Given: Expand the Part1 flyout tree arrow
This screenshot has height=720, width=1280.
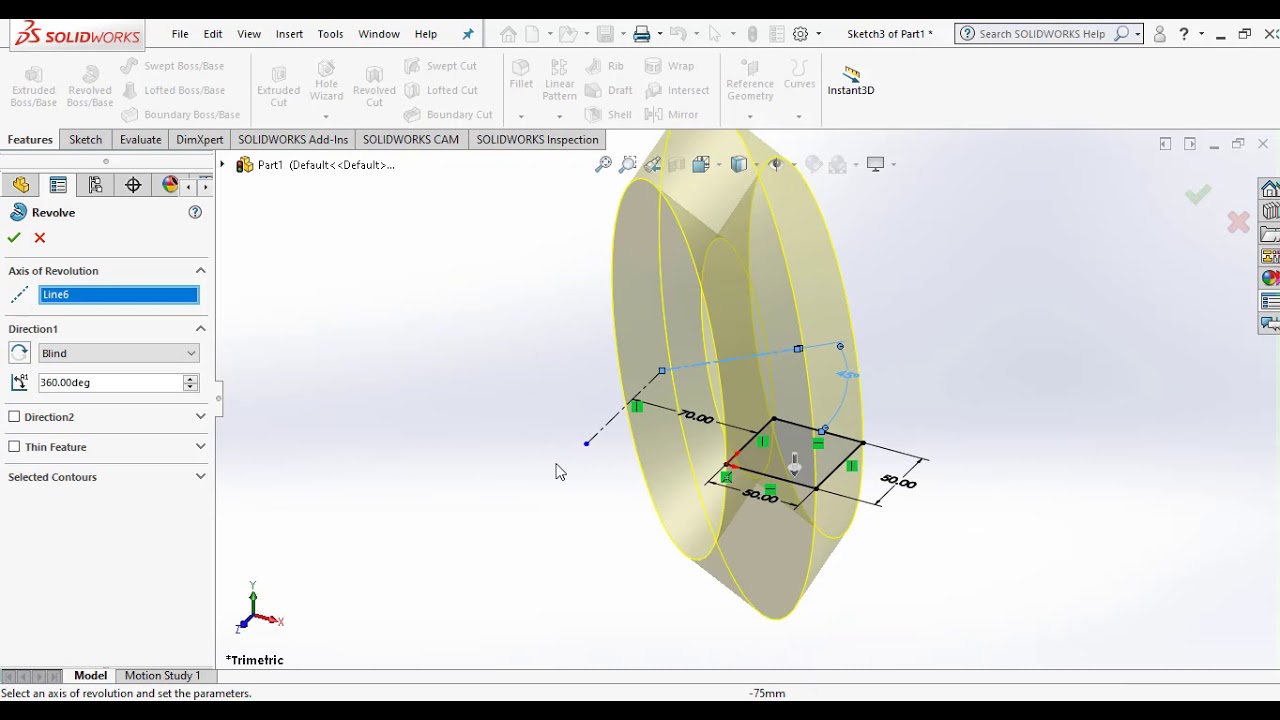Looking at the screenshot, I should click(223, 165).
